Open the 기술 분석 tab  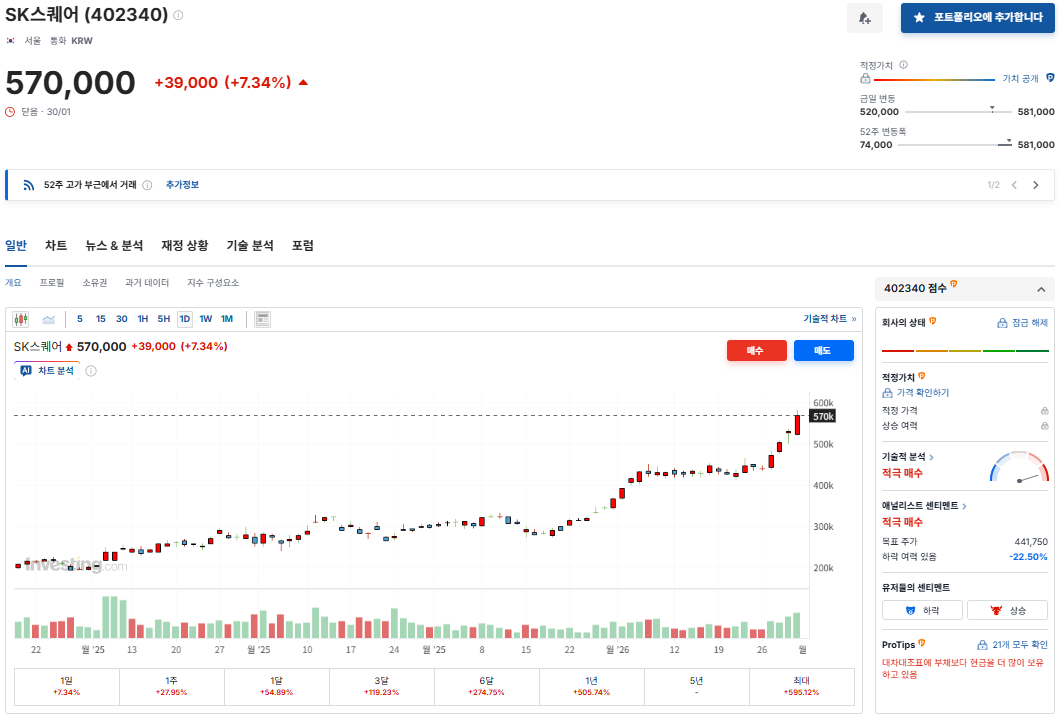250,246
